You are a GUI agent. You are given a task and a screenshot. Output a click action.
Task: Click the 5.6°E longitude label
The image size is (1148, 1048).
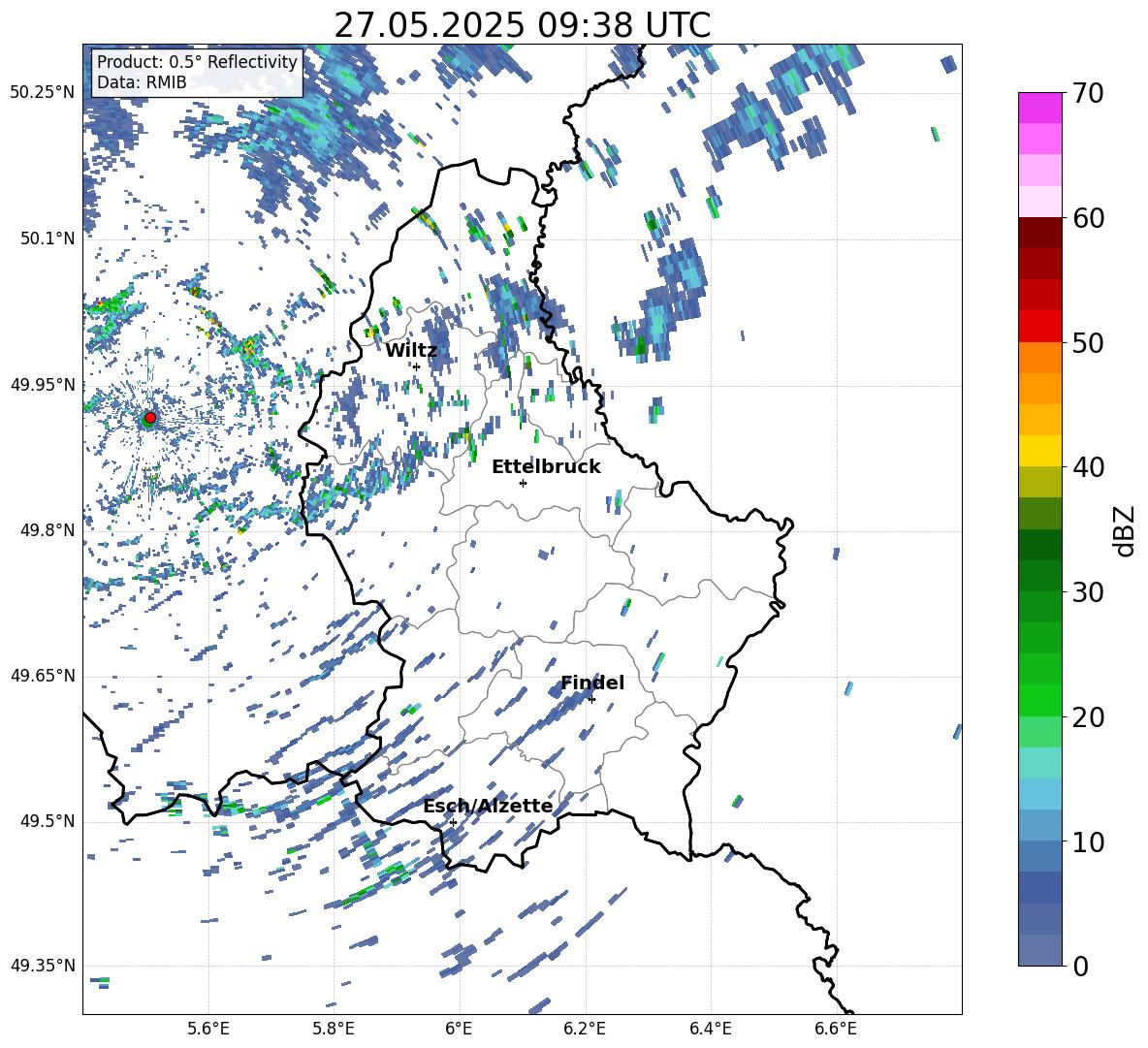[208, 1029]
